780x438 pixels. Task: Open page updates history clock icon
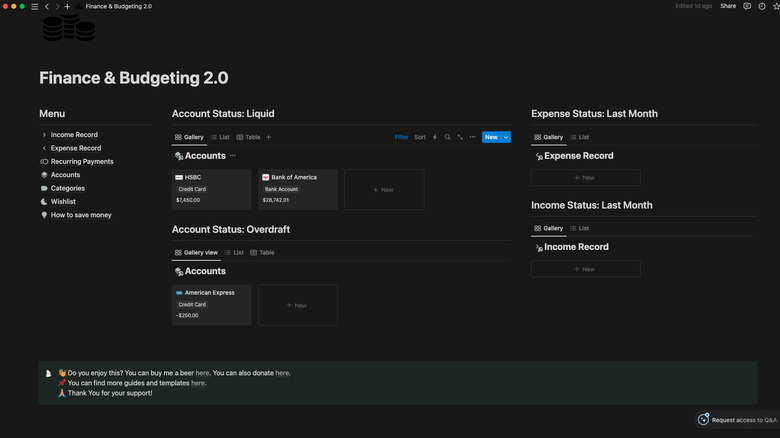761,6
